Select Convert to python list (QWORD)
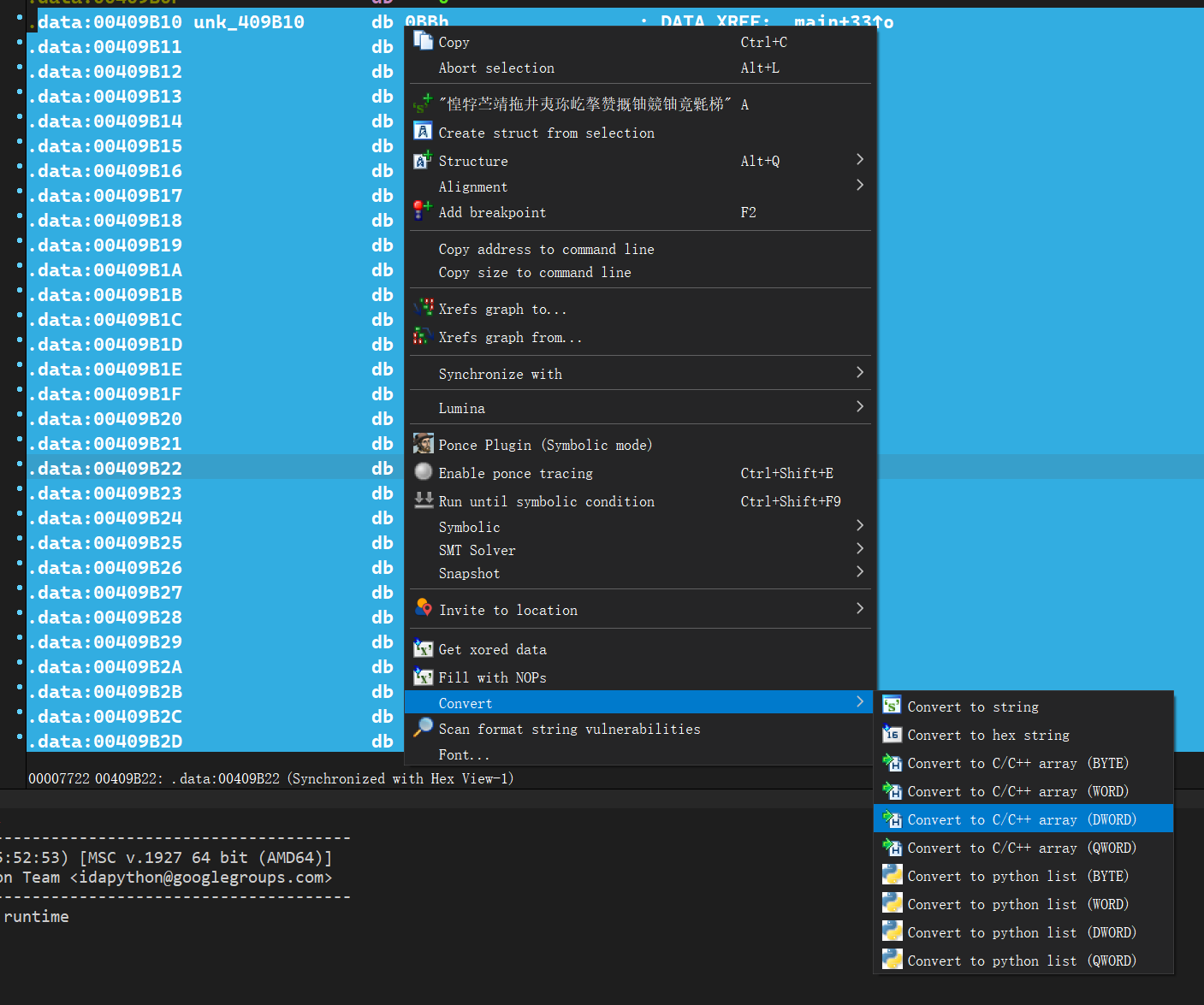The height and width of the screenshot is (1005, 1204). [x=1024, y=961]
